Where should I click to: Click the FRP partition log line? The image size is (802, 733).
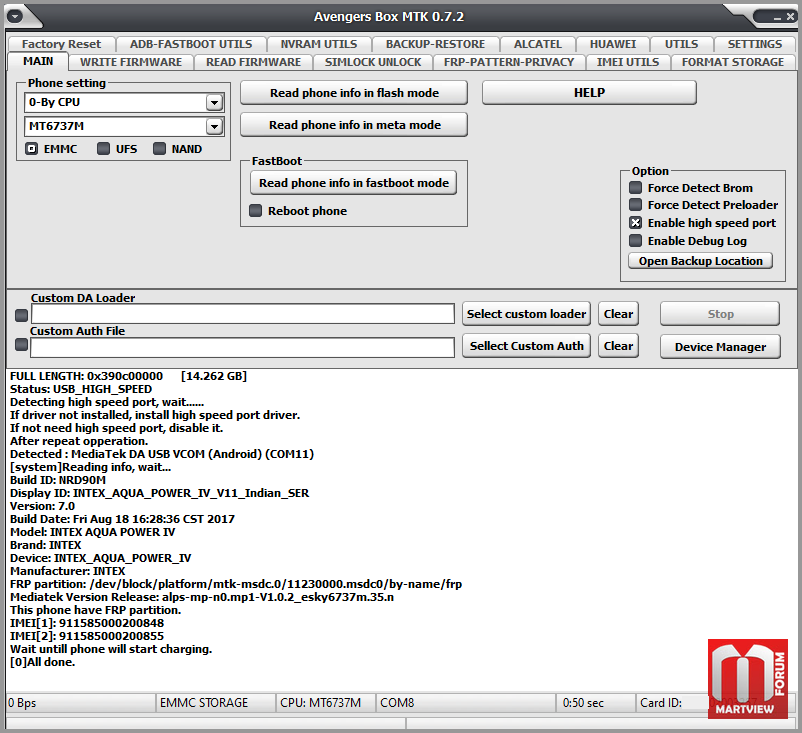tap(236, 584)
